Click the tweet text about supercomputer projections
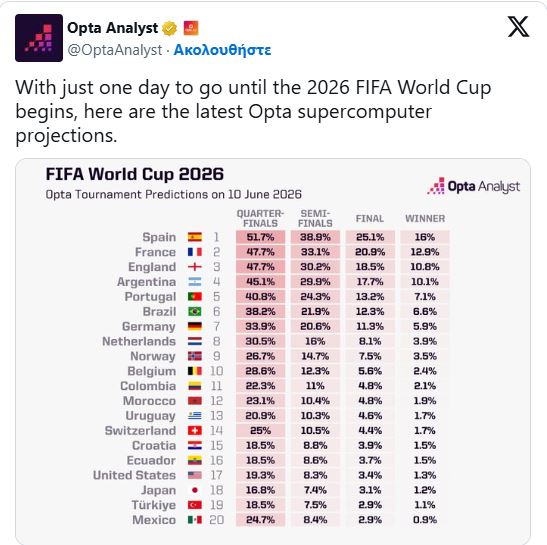Screen dimensions: 547x545 [253, 111]
